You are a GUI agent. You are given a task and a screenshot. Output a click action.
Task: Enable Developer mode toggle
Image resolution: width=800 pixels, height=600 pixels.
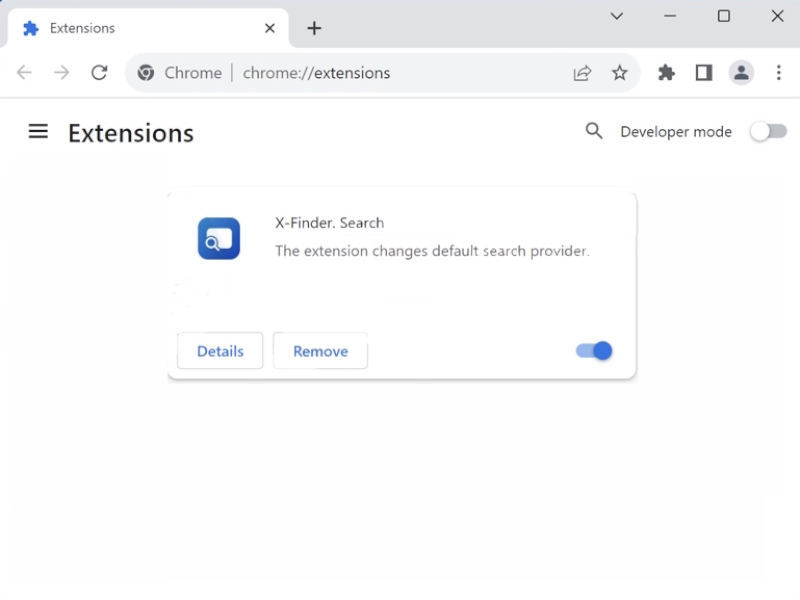point(768,132)
